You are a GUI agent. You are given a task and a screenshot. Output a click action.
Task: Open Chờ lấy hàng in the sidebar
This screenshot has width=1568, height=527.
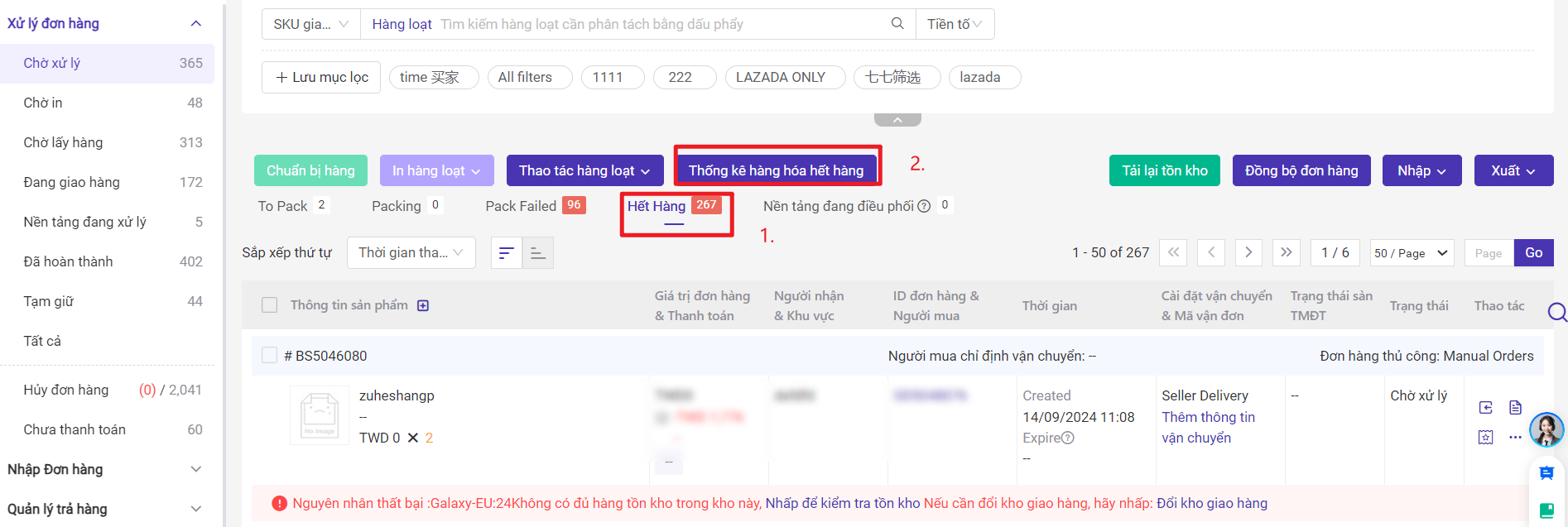[x=108, y=142]
